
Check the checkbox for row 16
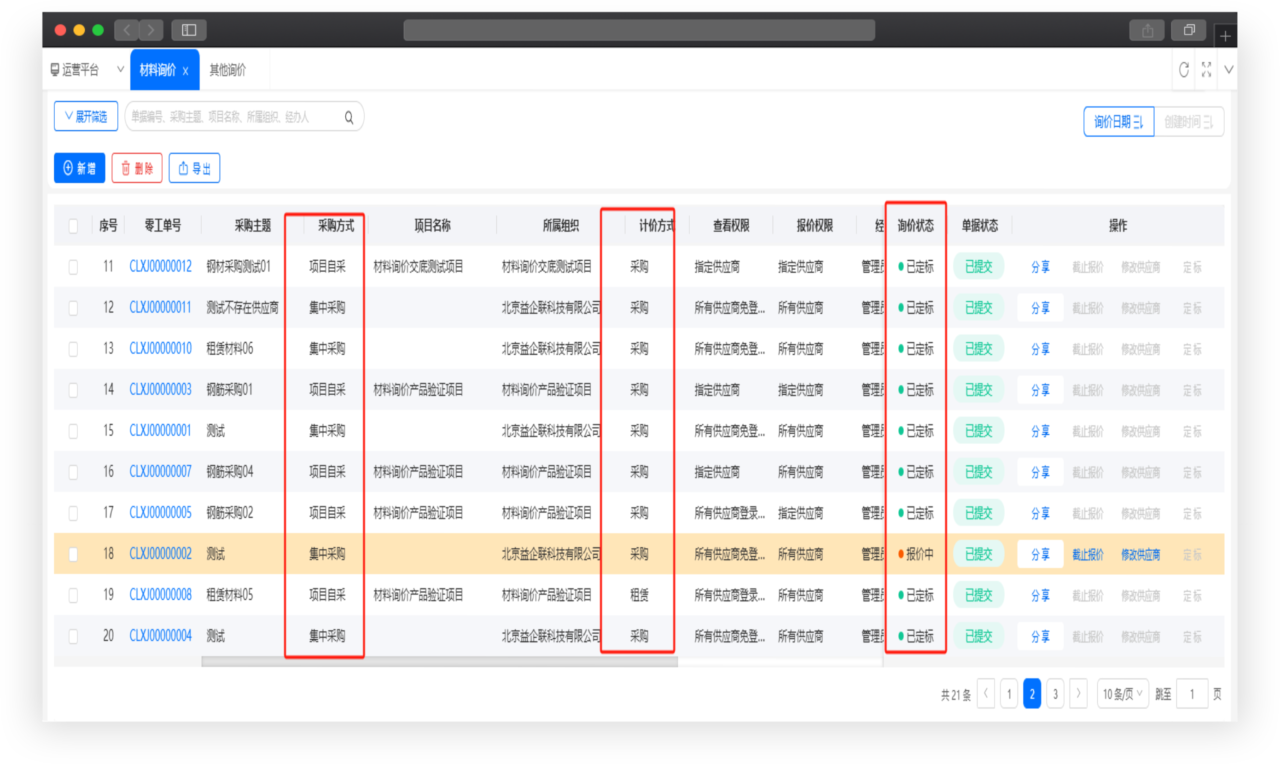coord(73,472)
